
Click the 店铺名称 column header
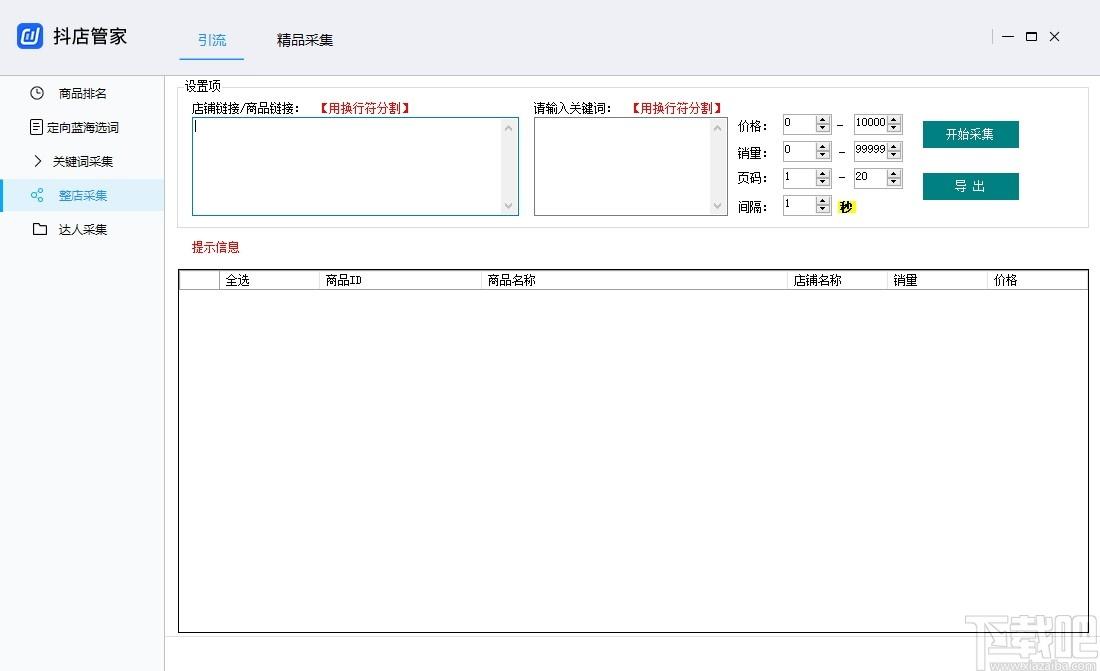[x=838, y=280]
